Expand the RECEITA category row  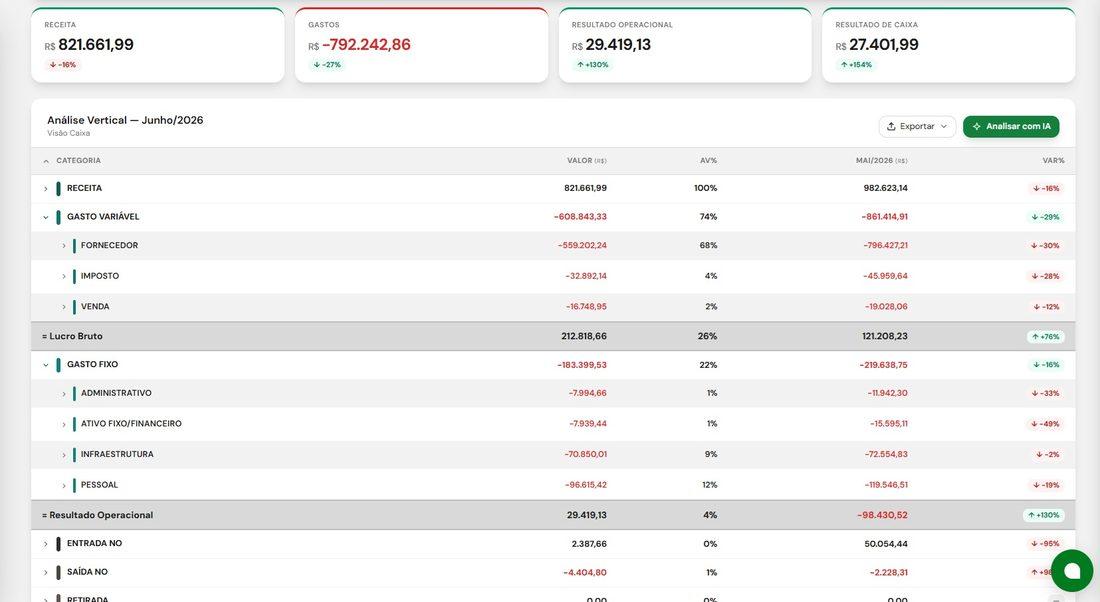[46, 189]
